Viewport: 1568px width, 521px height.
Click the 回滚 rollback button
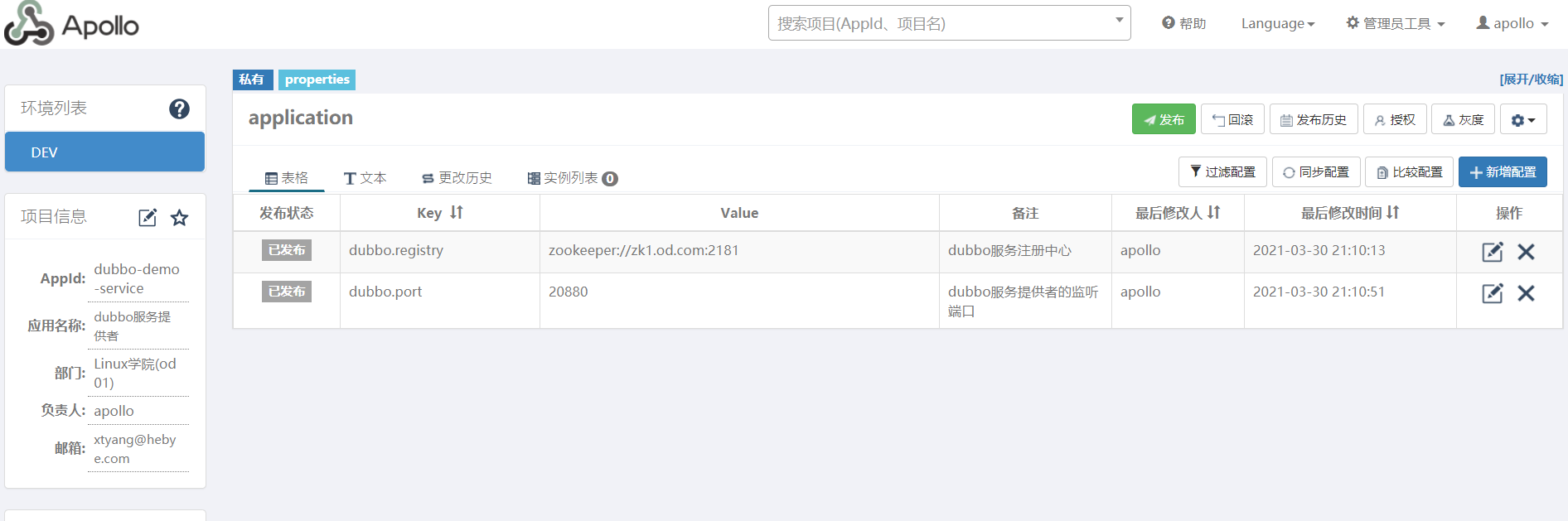coord(1232,119)
